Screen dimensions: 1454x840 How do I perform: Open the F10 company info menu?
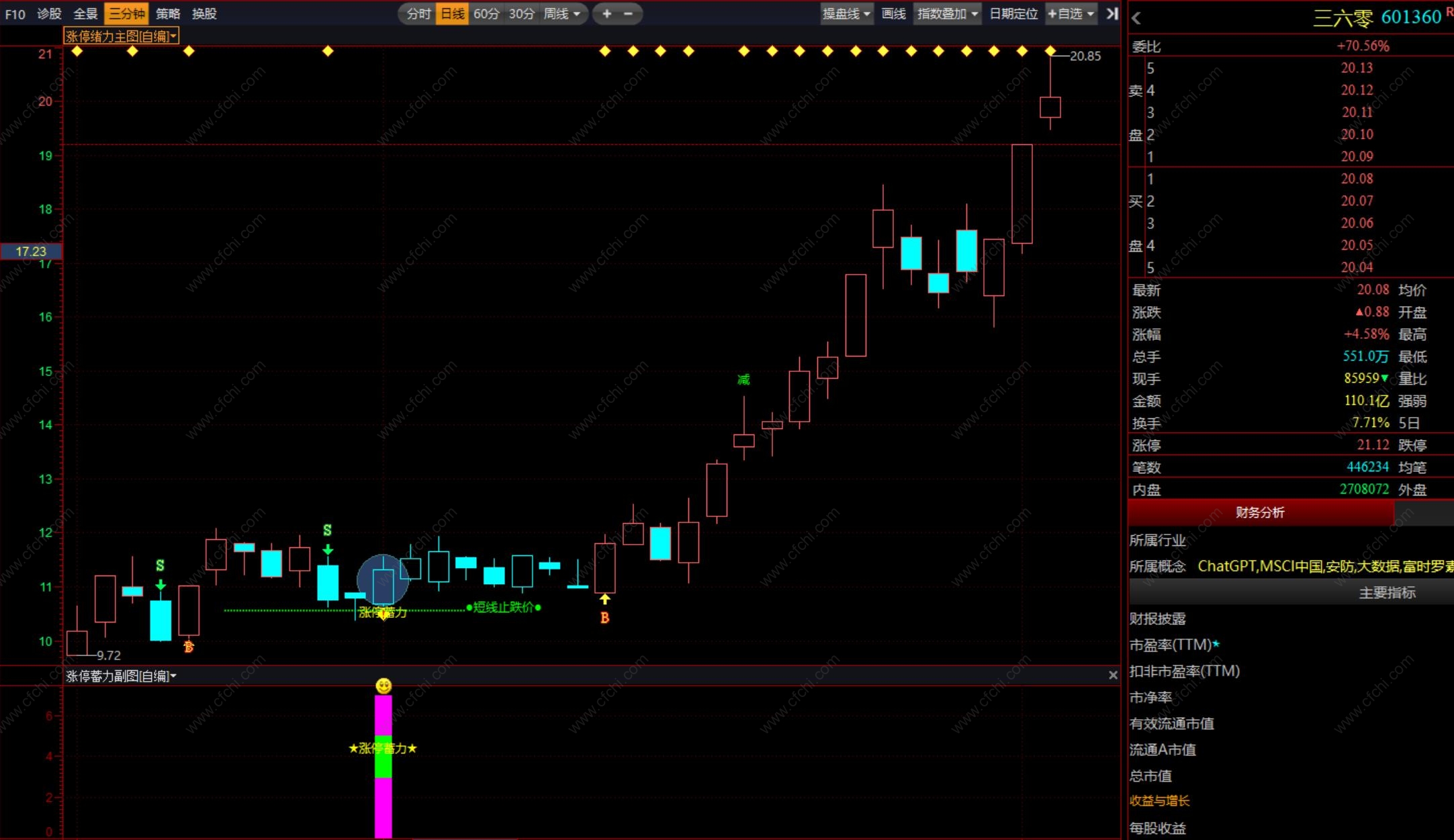tap(15, 13)
